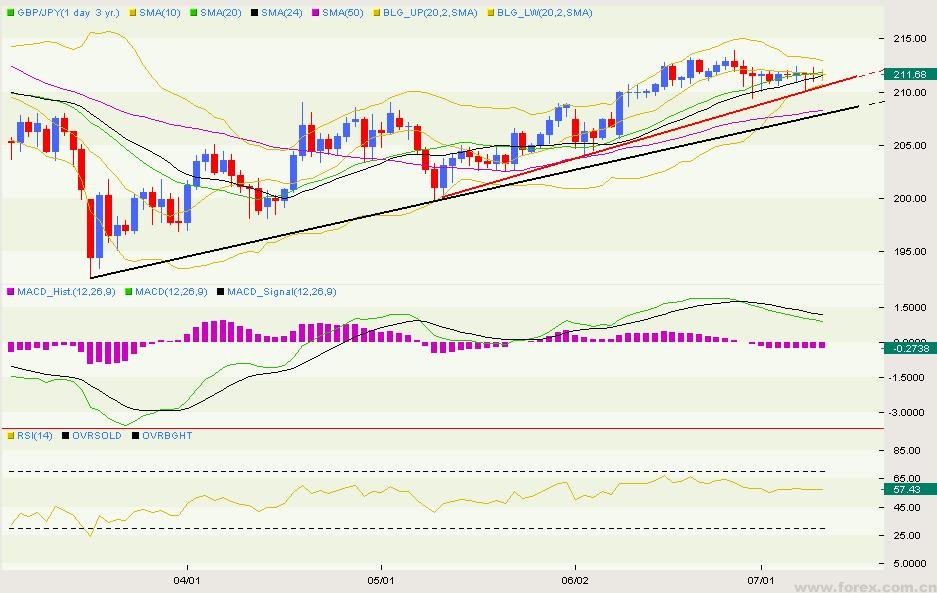Click the RSI(14) legend entry
The image size is (937, 593).
34,435
